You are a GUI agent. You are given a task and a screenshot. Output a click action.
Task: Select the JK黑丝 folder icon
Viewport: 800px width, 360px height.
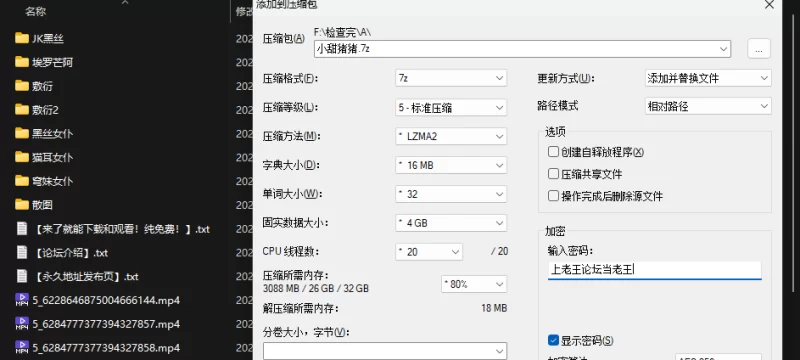[x=21, y=38]
